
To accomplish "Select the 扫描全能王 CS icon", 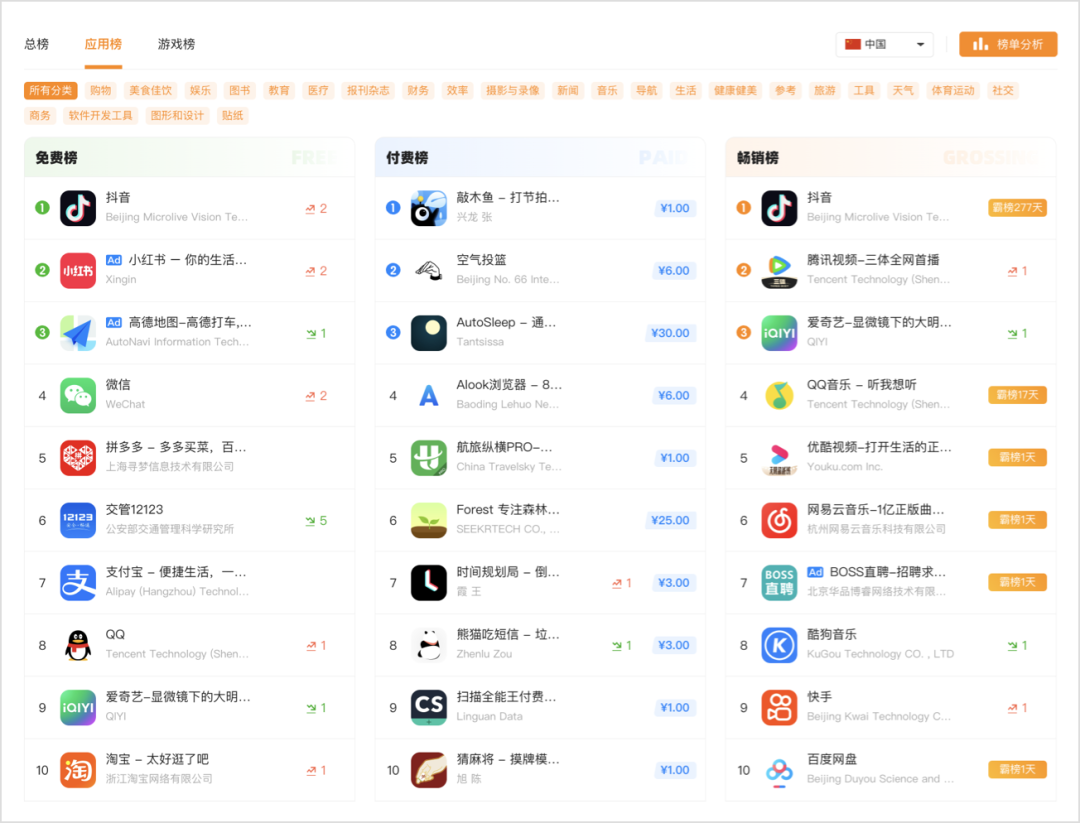I will [428, 708].
